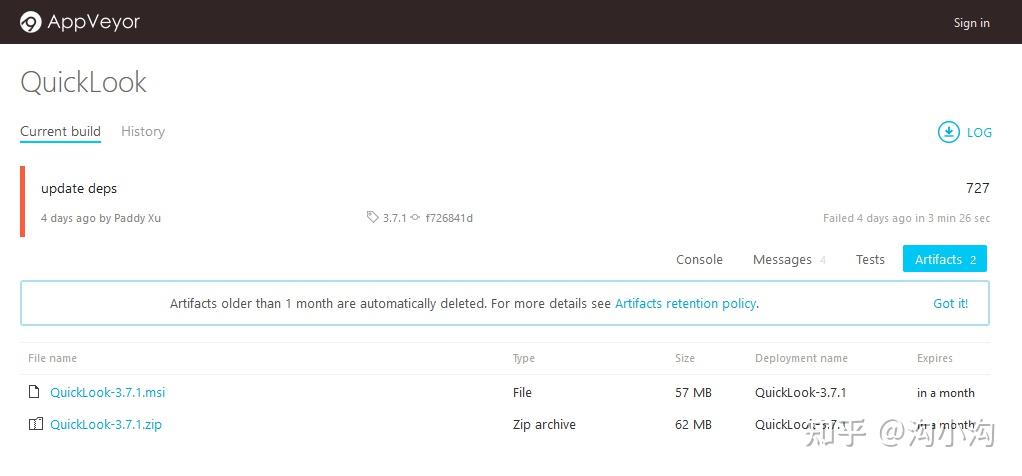
Task: View the Messages tab
Action: (782, 260)
